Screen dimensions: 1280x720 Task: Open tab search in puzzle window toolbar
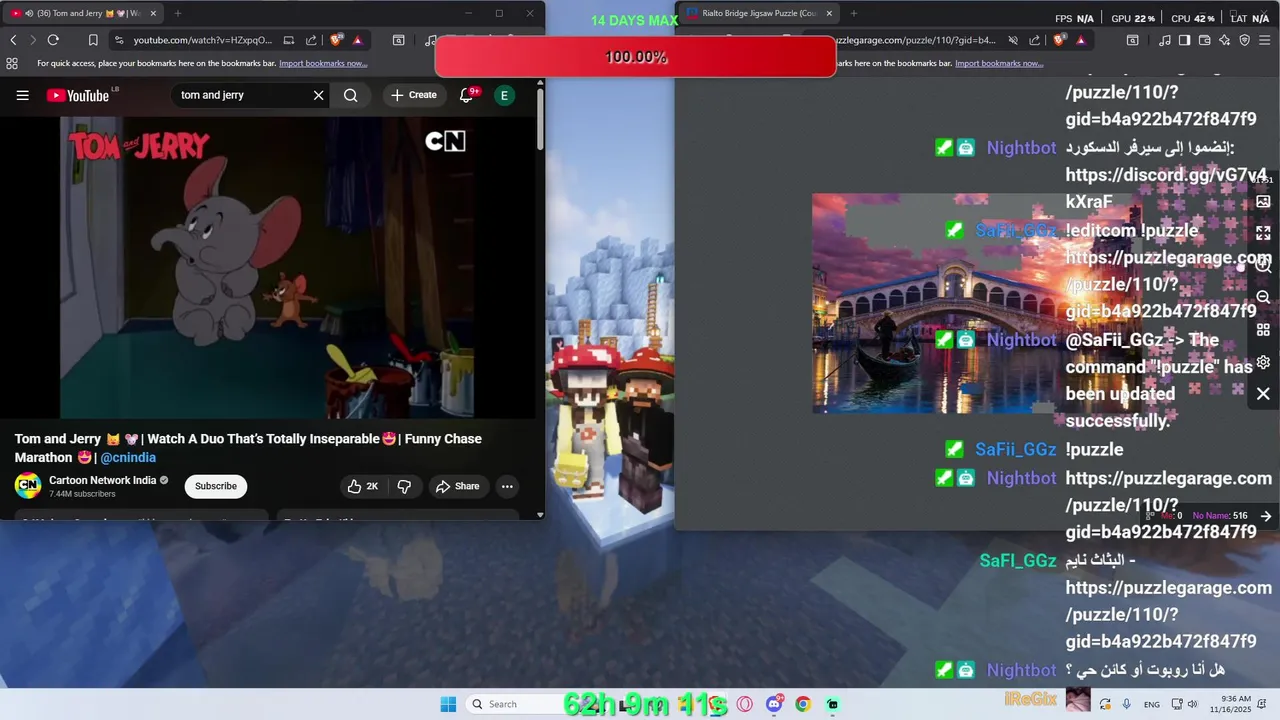click(x=1132, y=40)
